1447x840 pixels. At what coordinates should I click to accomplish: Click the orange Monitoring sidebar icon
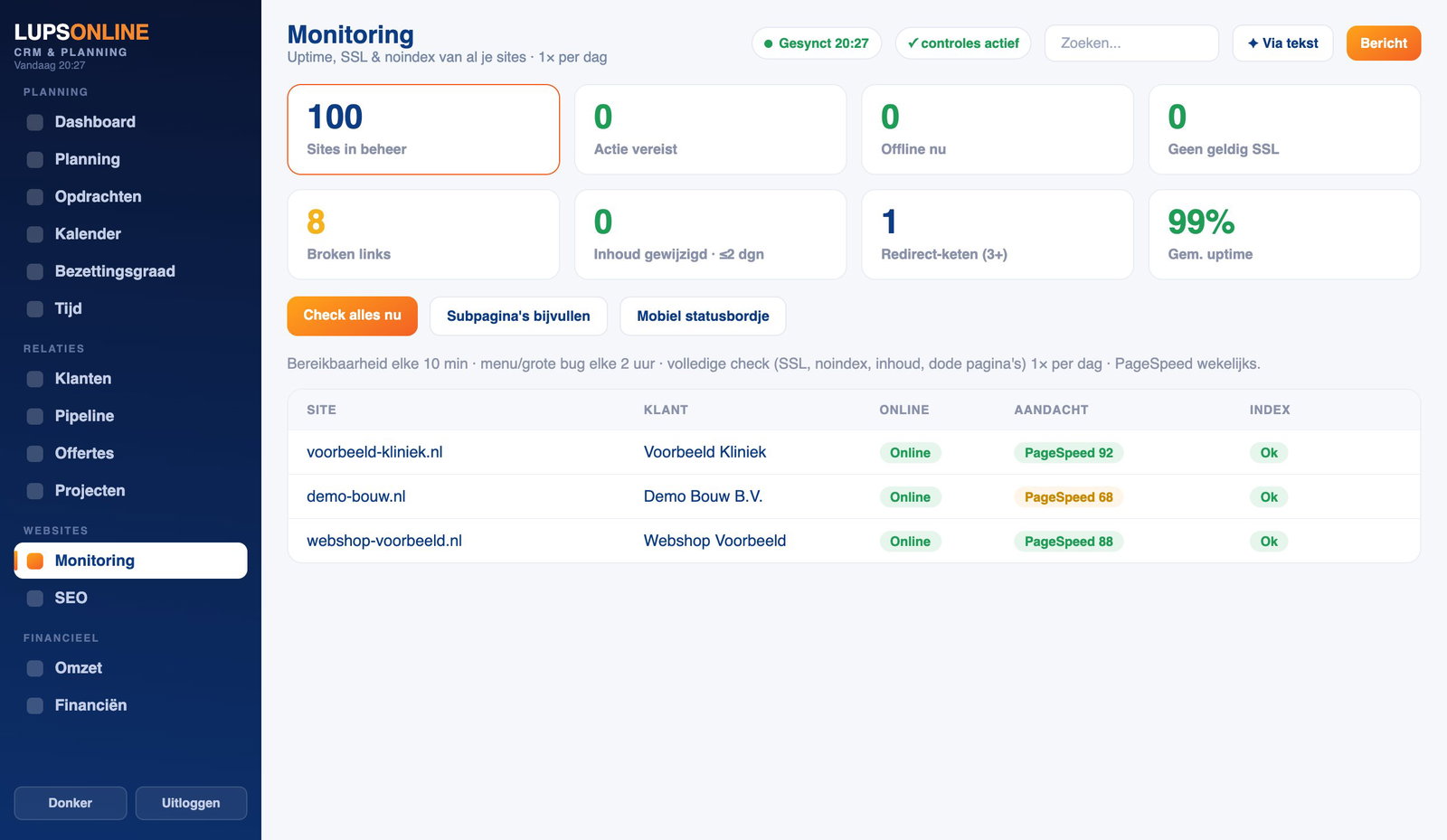[35, 562]
